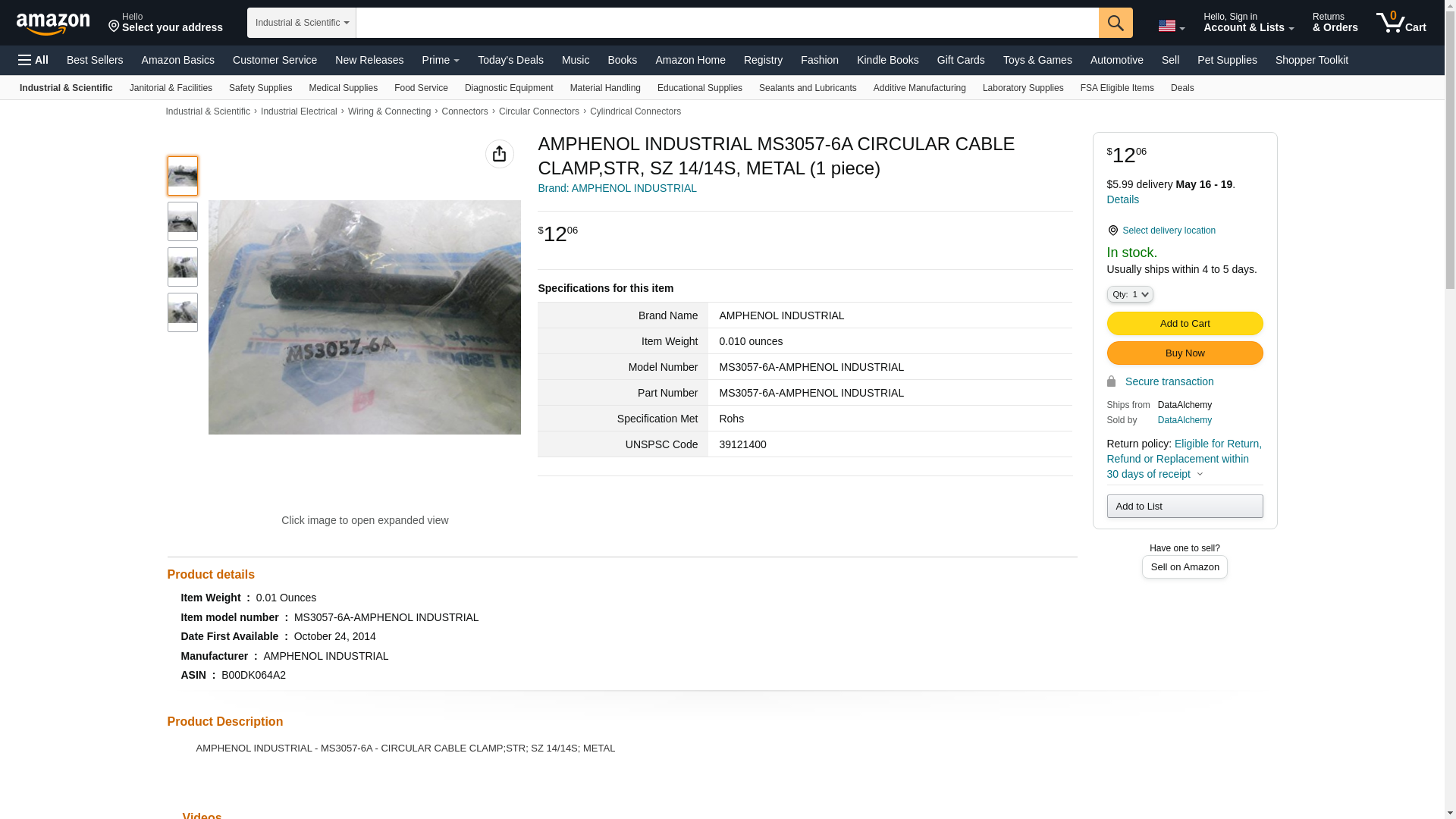Screen dimensions: 1456x819
Task: Go to Today's Deals menu item
Action: 510,60
